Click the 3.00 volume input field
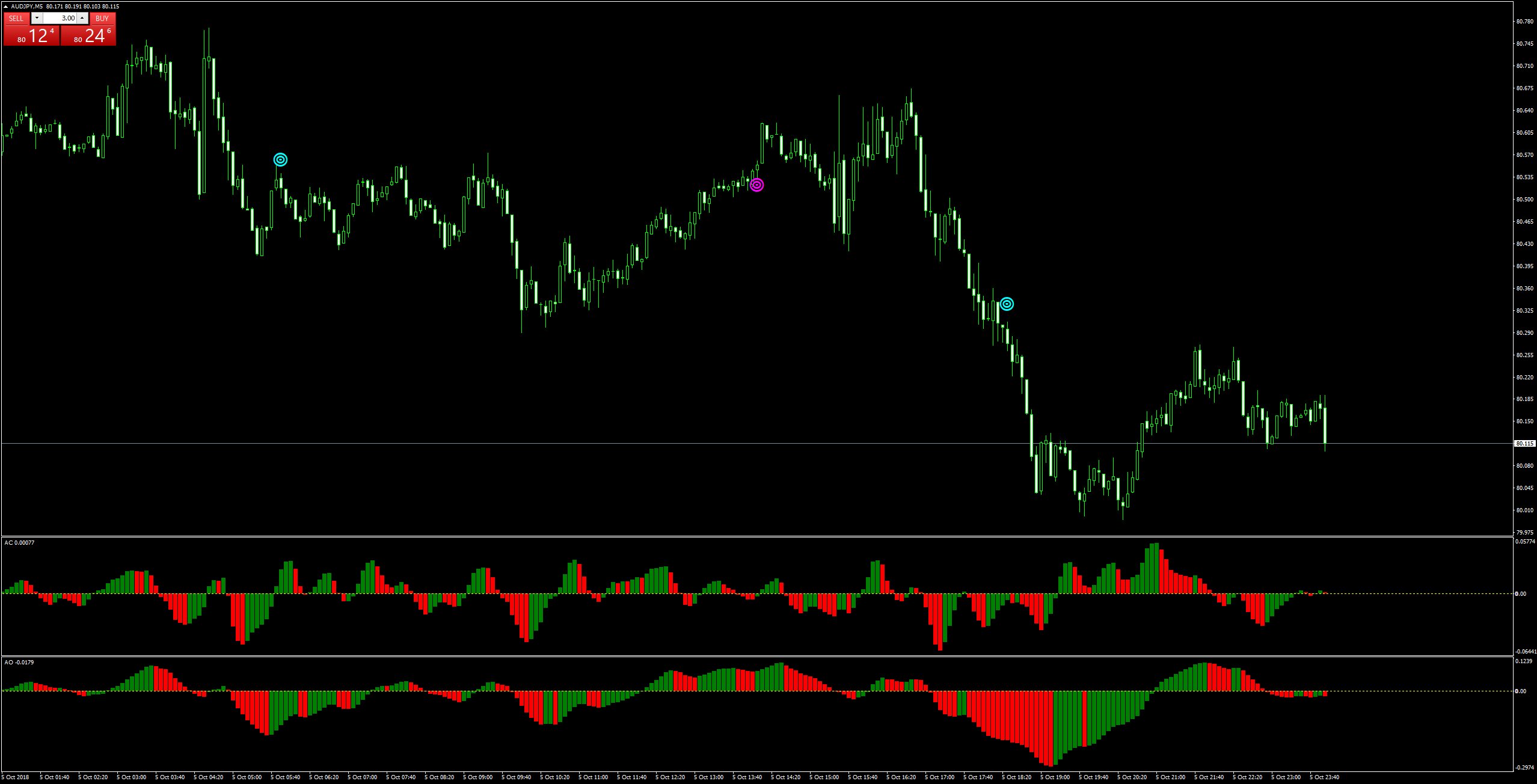 point(60,19)
